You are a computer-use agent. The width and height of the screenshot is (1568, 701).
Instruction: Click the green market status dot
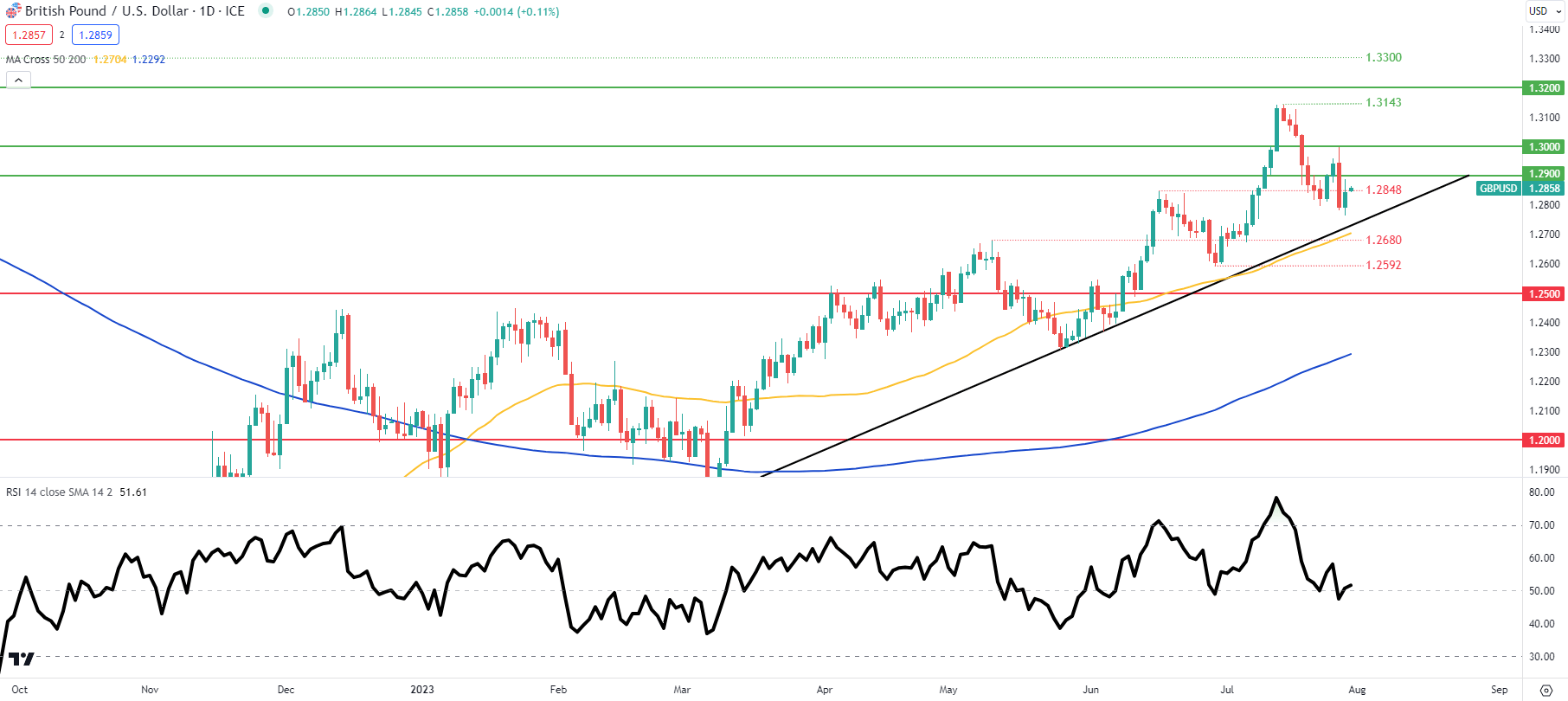[266, 11]
